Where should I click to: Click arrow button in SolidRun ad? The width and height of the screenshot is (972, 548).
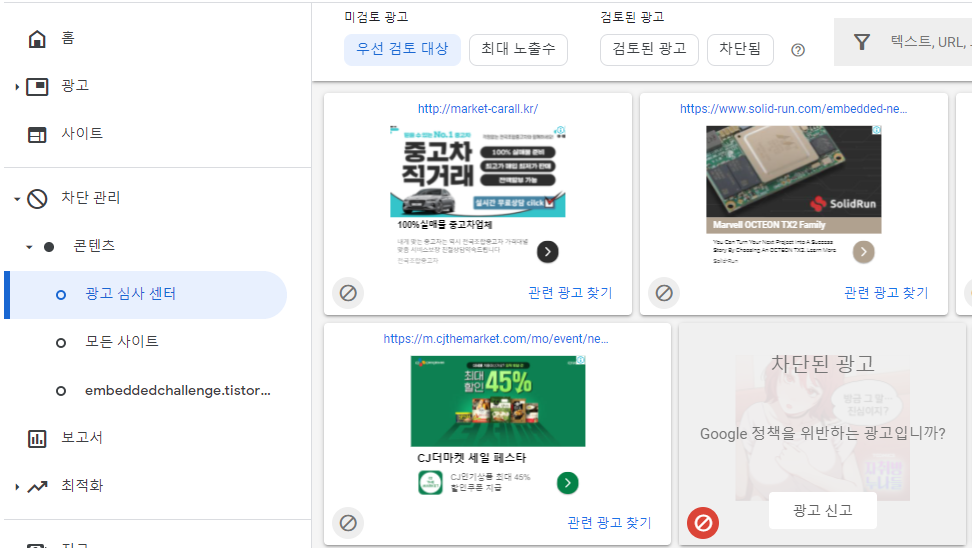(x=864, y=252)
